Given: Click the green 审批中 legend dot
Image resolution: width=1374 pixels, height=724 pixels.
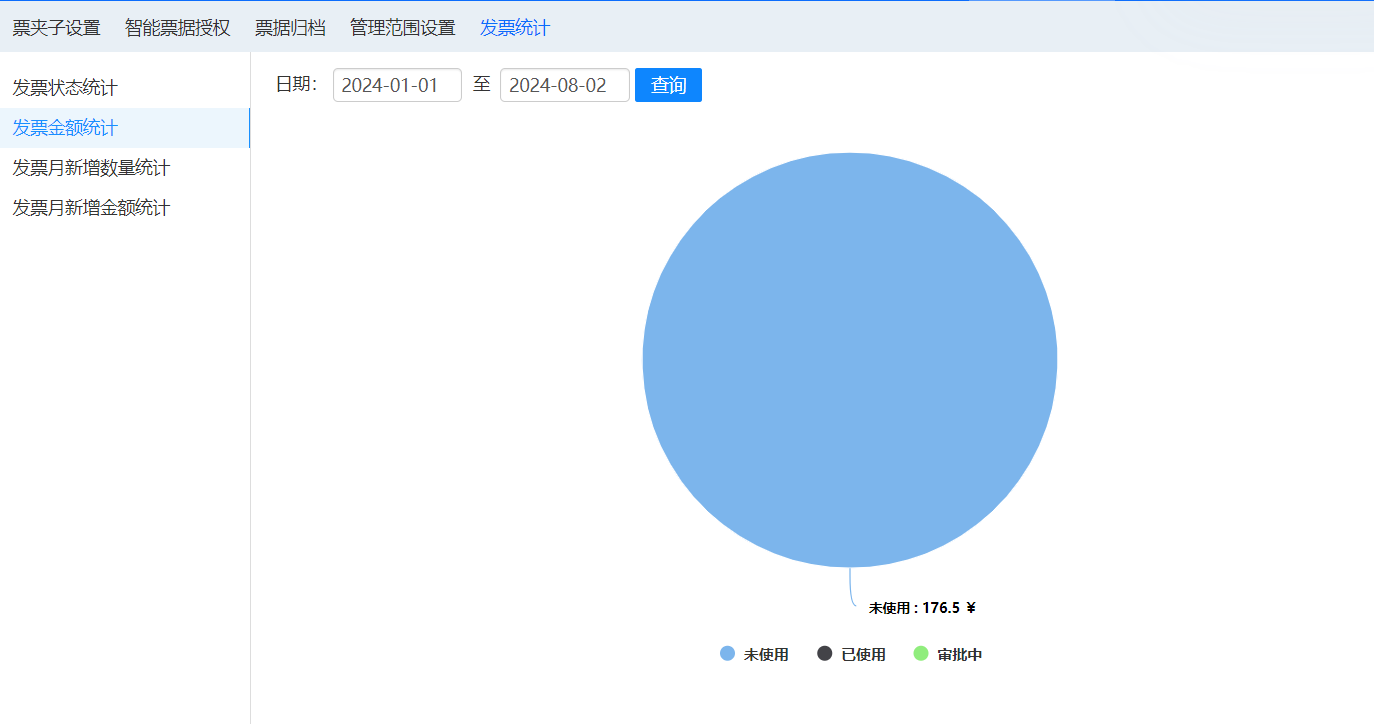Looking at the screenshot, I should 921,654.
